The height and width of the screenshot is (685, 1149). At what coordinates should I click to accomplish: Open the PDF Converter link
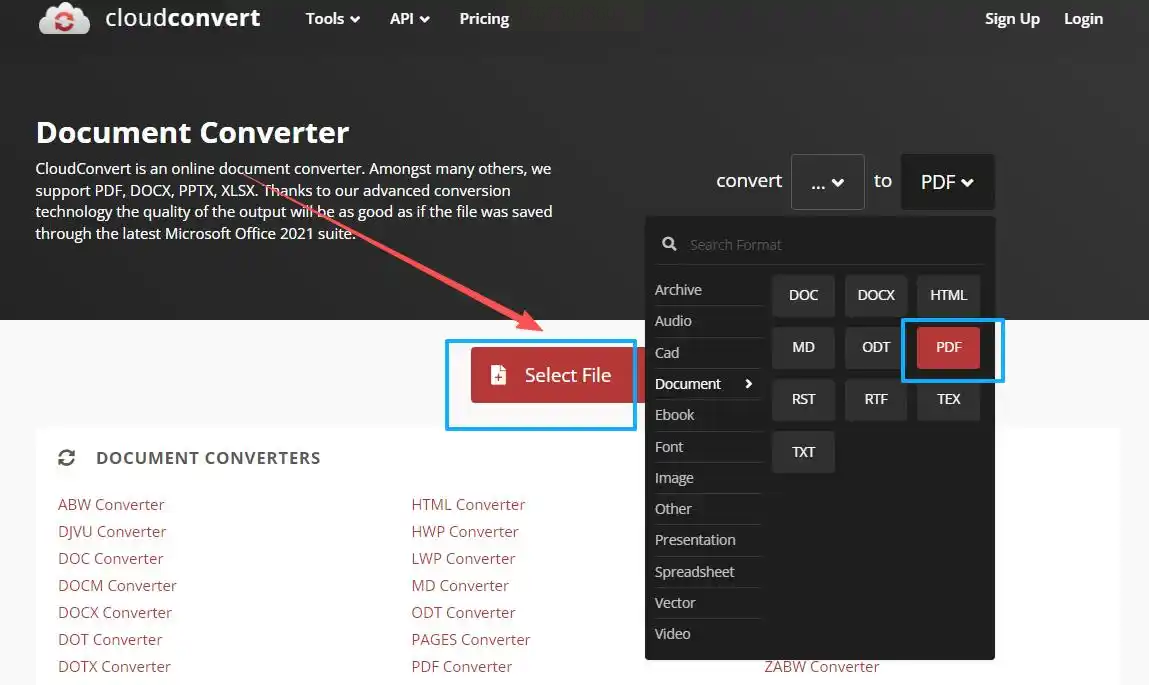point(462,667)
